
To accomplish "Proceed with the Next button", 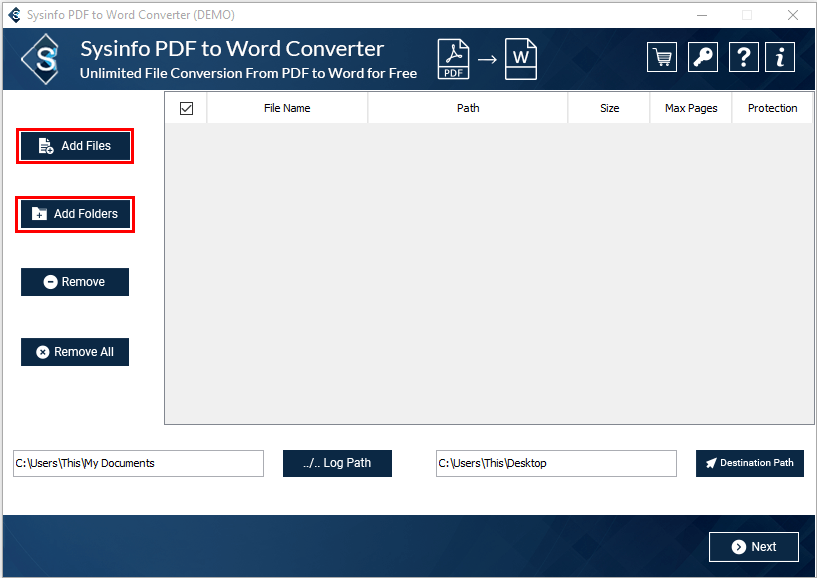I will click(x=753, y=547).
